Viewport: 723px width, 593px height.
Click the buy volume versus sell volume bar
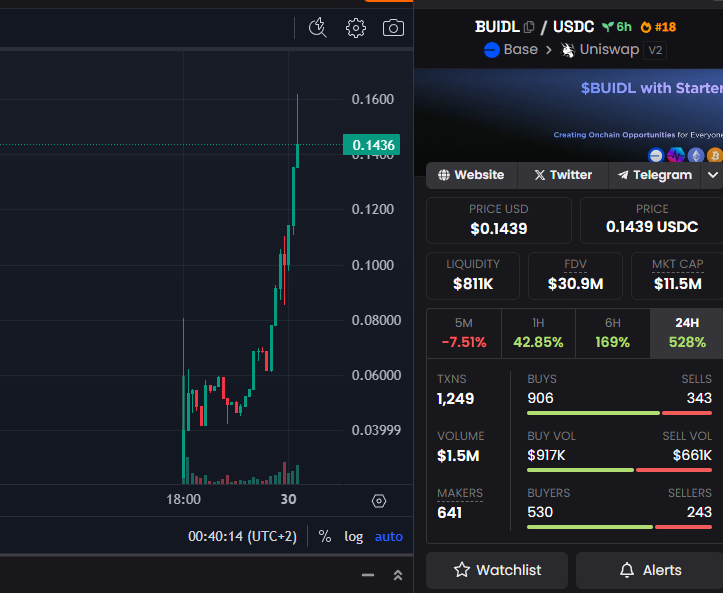point(619,470)
